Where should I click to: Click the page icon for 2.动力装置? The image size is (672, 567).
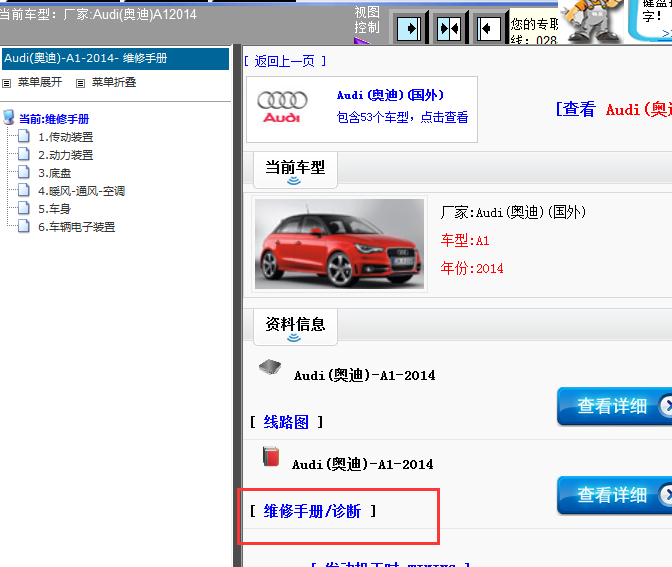[x=24, y=154]
